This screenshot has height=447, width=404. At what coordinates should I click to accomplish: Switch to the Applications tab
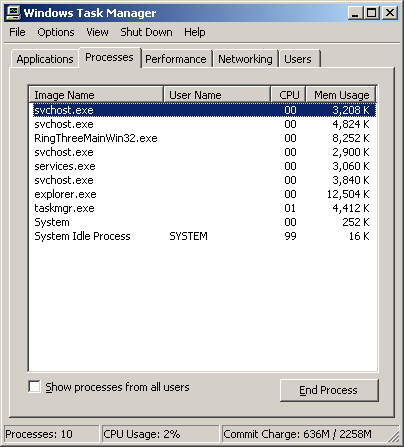(x=45, y=59)
